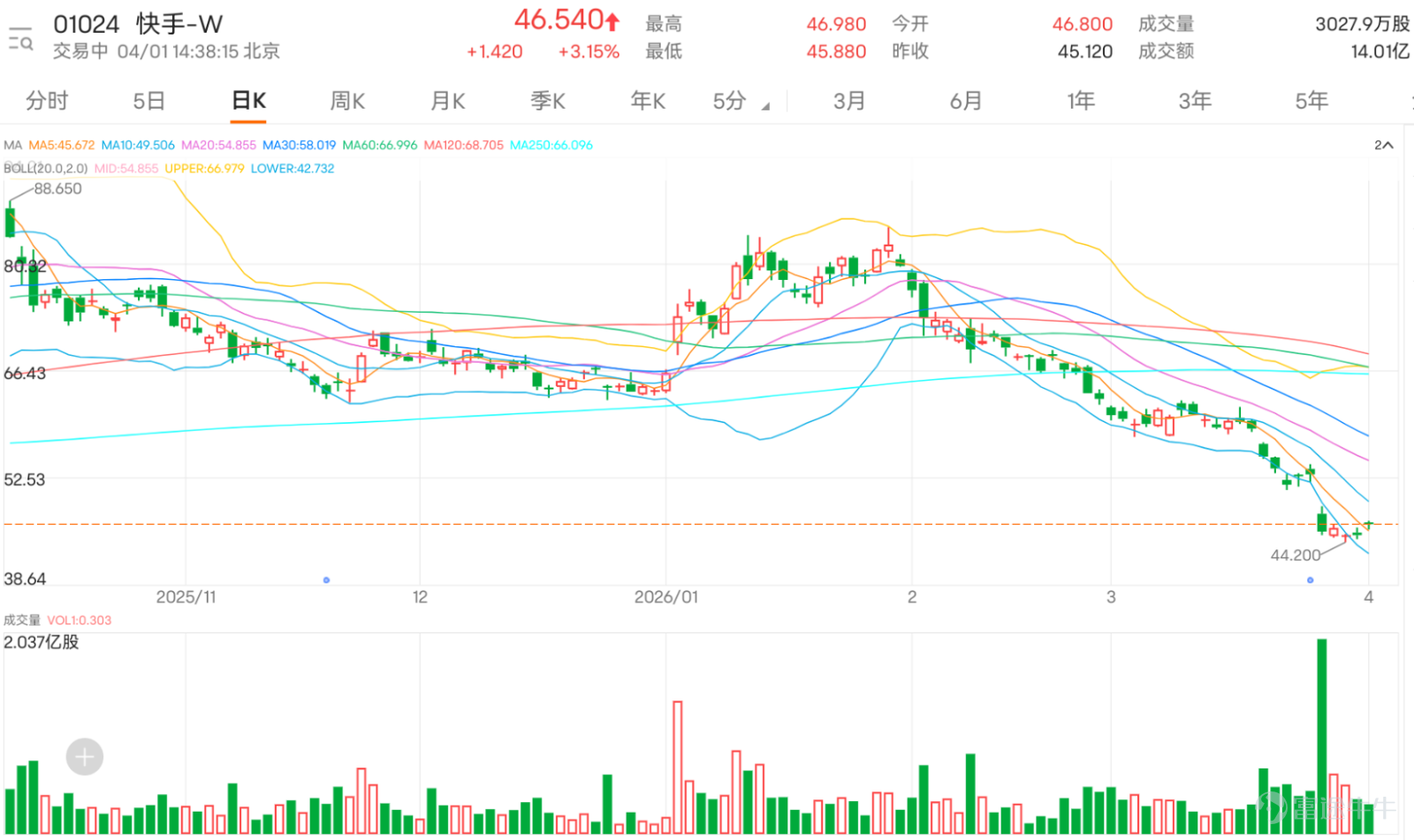The height and width of the screenshot is (840, 1414).
Task: Select the 日K tab
Action: pos(248,101)
